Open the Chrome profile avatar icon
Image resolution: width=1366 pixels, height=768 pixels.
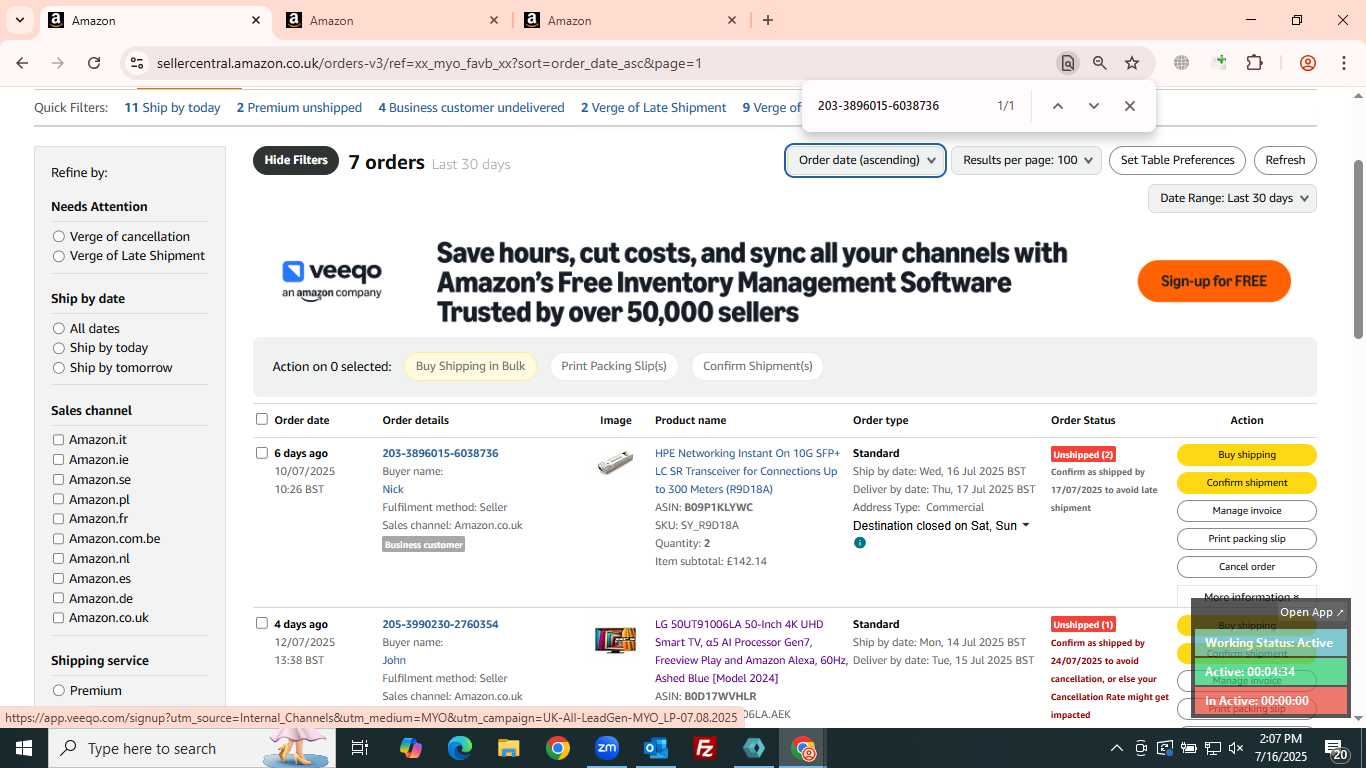tap(1307, 63)
